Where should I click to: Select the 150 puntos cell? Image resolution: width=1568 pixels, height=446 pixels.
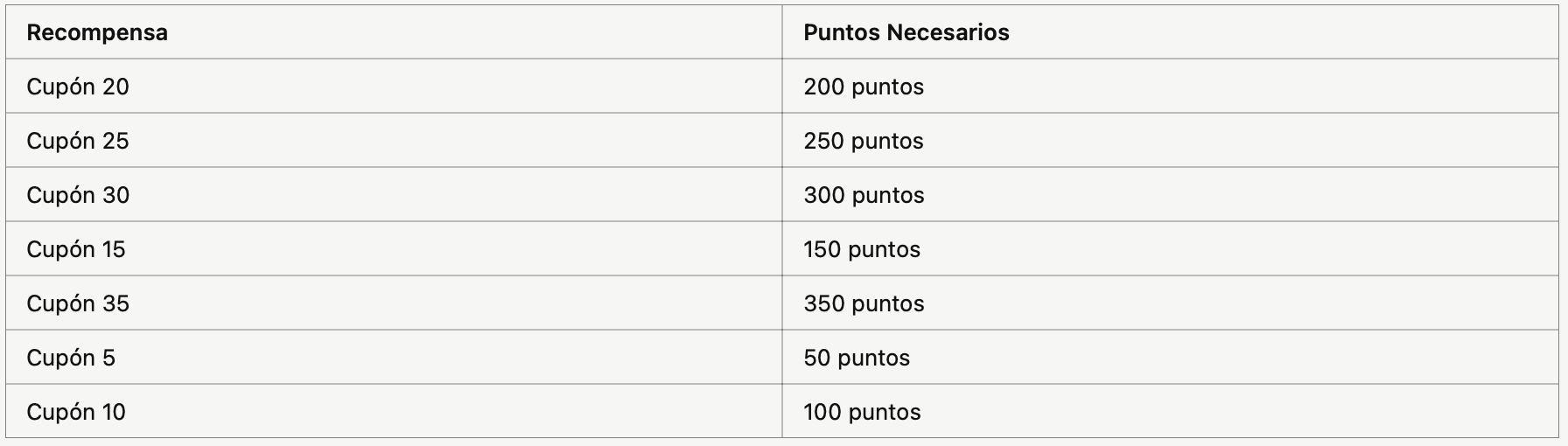(x=1172, y=249)
